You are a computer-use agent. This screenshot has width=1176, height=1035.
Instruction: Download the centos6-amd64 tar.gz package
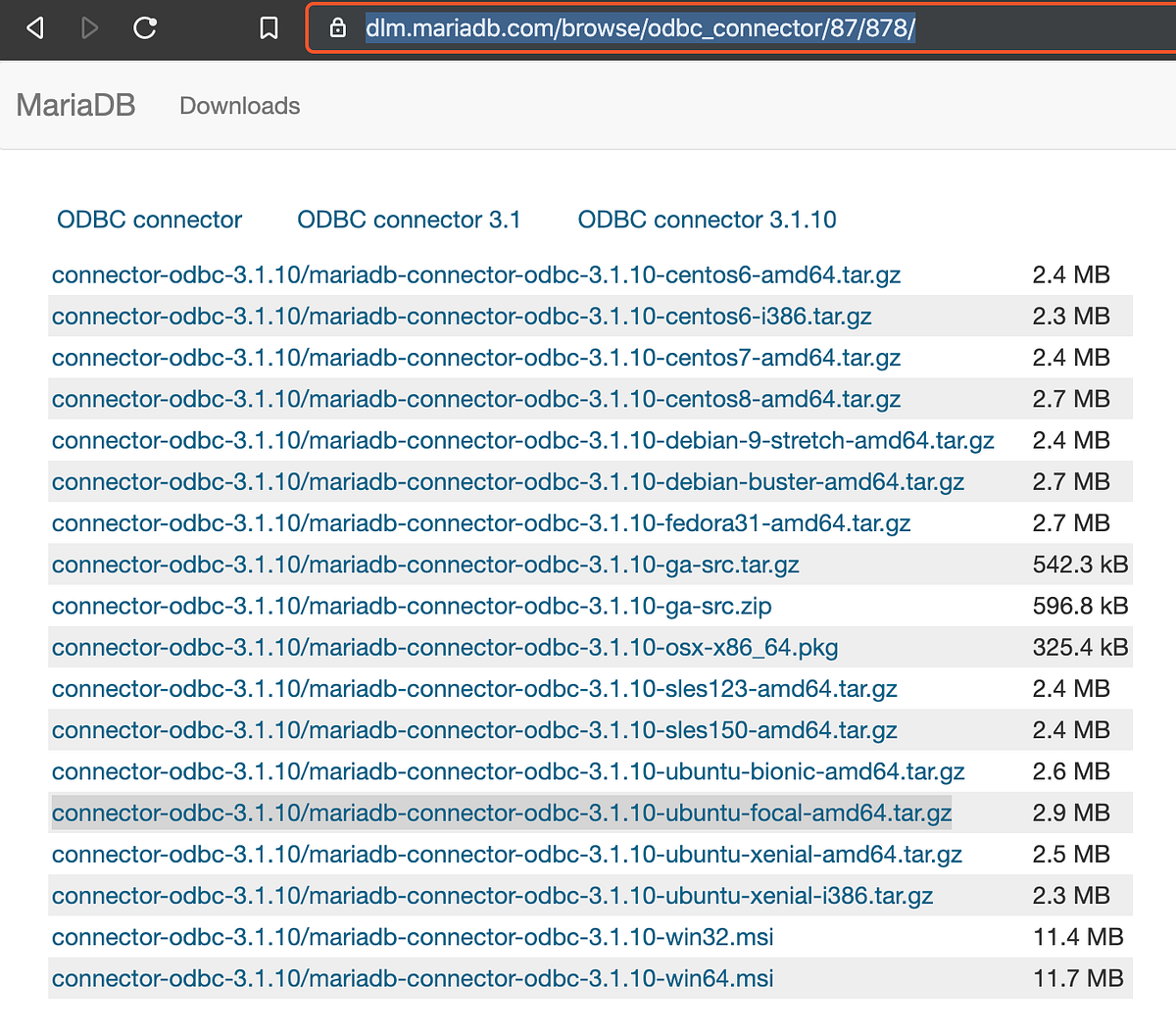pos(475,275)
